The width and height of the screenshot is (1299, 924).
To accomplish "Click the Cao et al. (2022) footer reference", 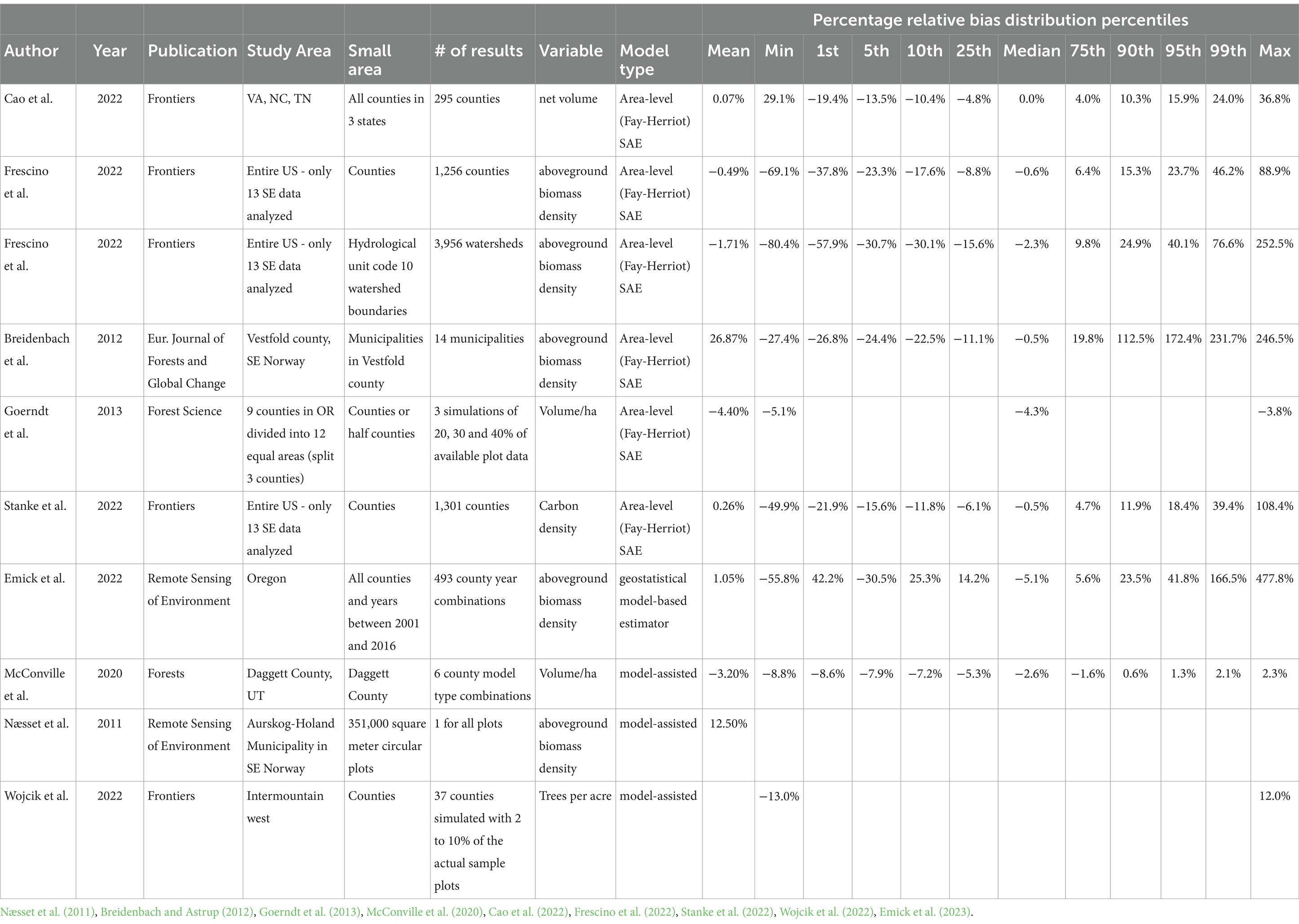I will pyautogui.click(x=529, y=912).
